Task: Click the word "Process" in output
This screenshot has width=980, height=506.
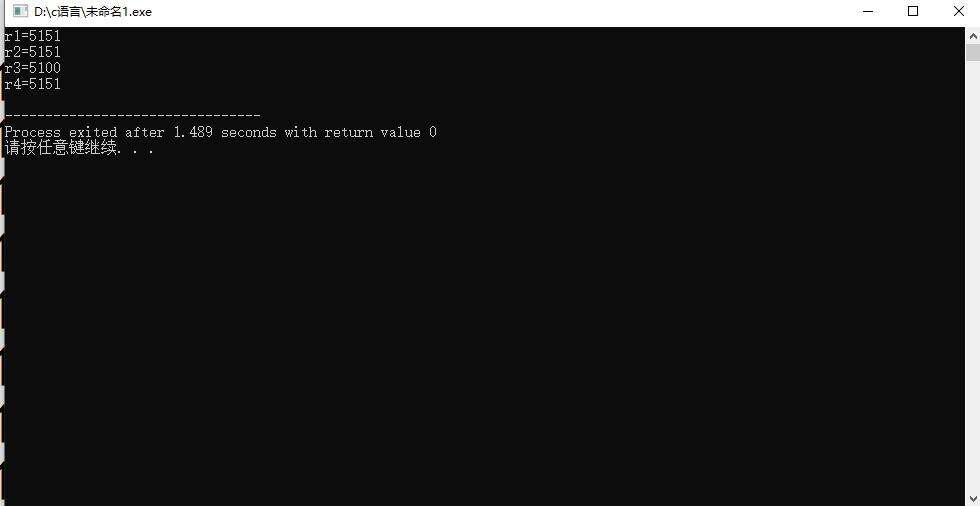Action: coord(32,132)
